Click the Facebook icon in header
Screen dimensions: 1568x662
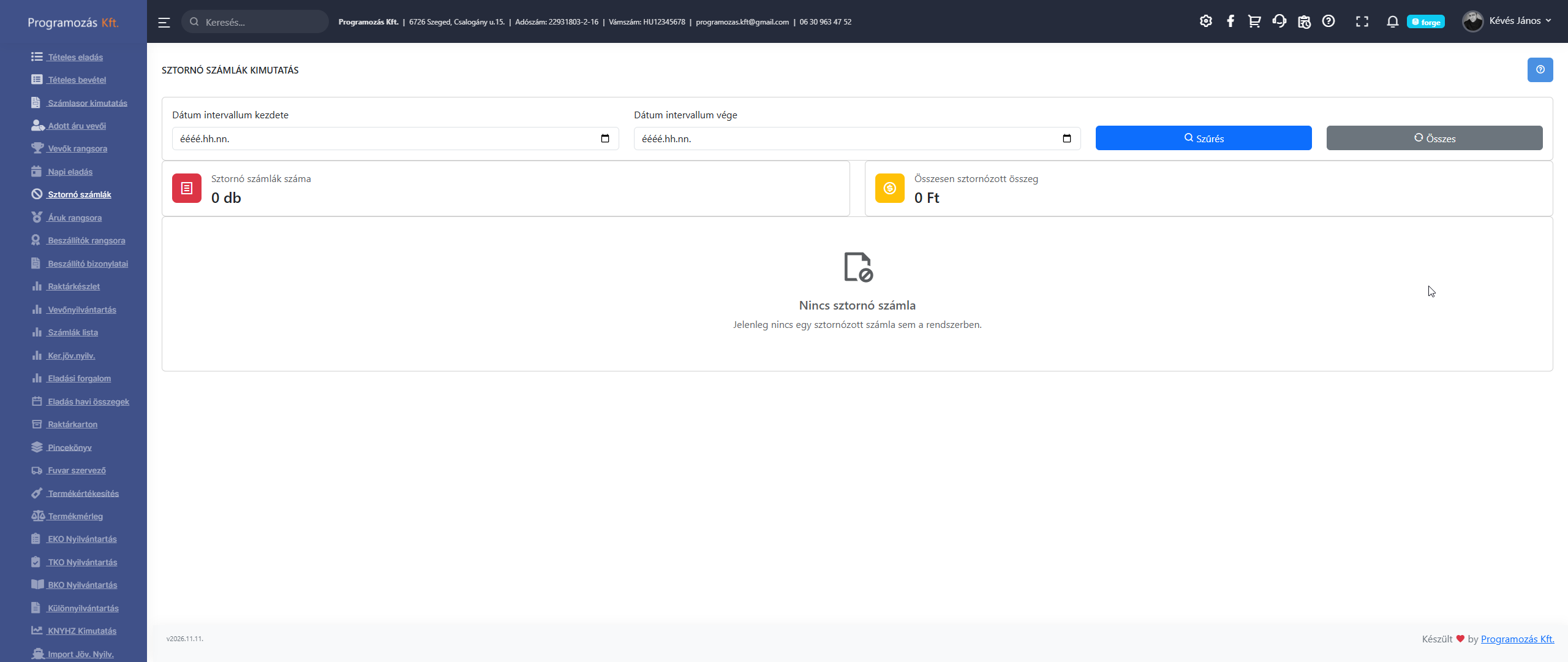(1230, 21)
